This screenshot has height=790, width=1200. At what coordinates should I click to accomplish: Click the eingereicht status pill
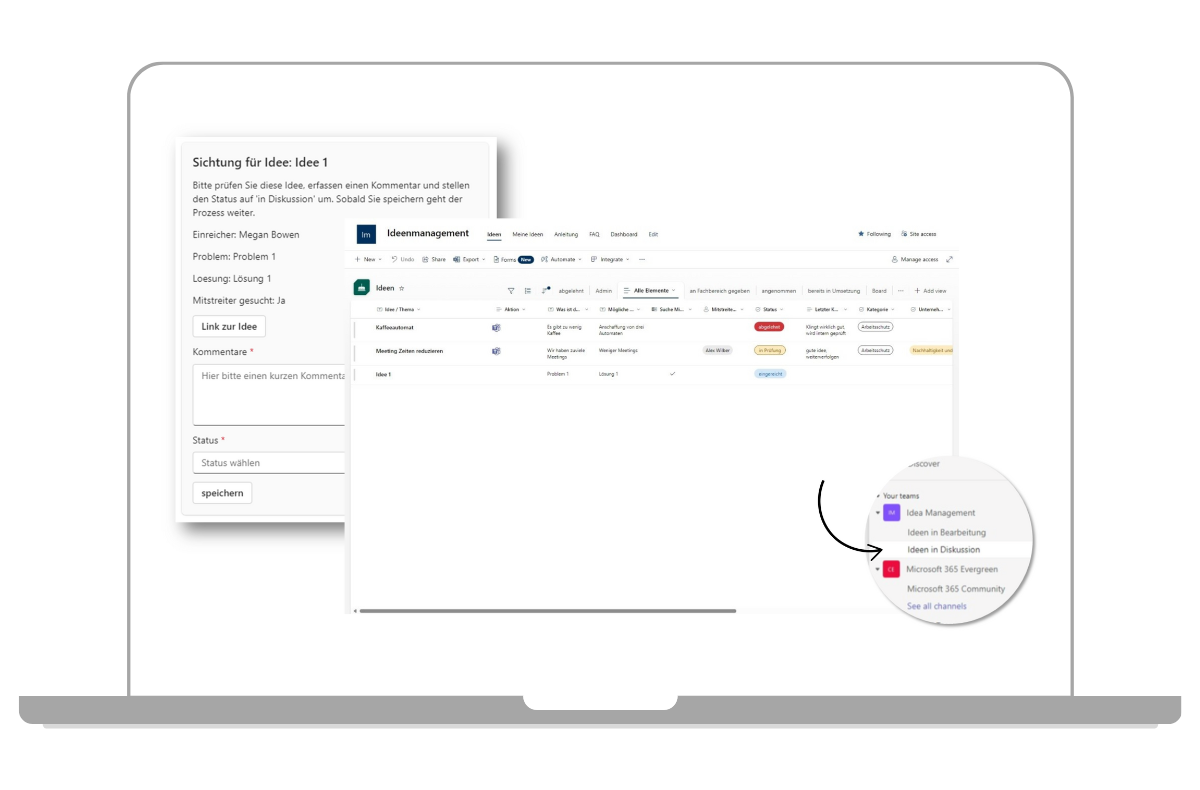coord(770,374)
